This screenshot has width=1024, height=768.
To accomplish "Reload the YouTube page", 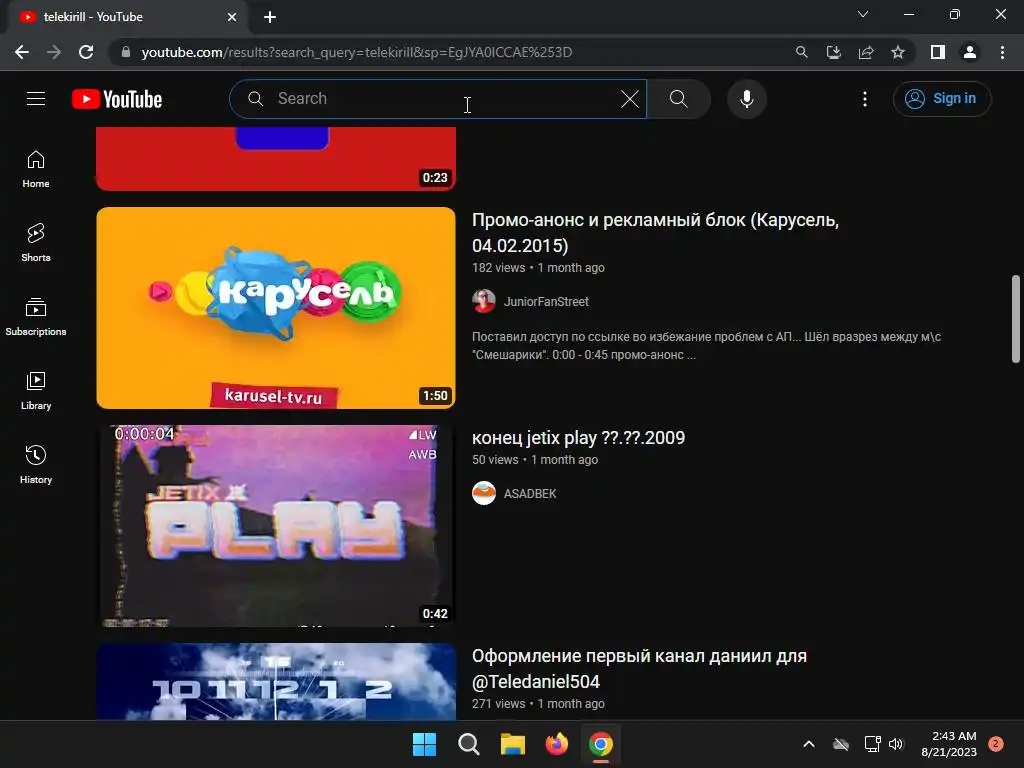I will 86,52.
